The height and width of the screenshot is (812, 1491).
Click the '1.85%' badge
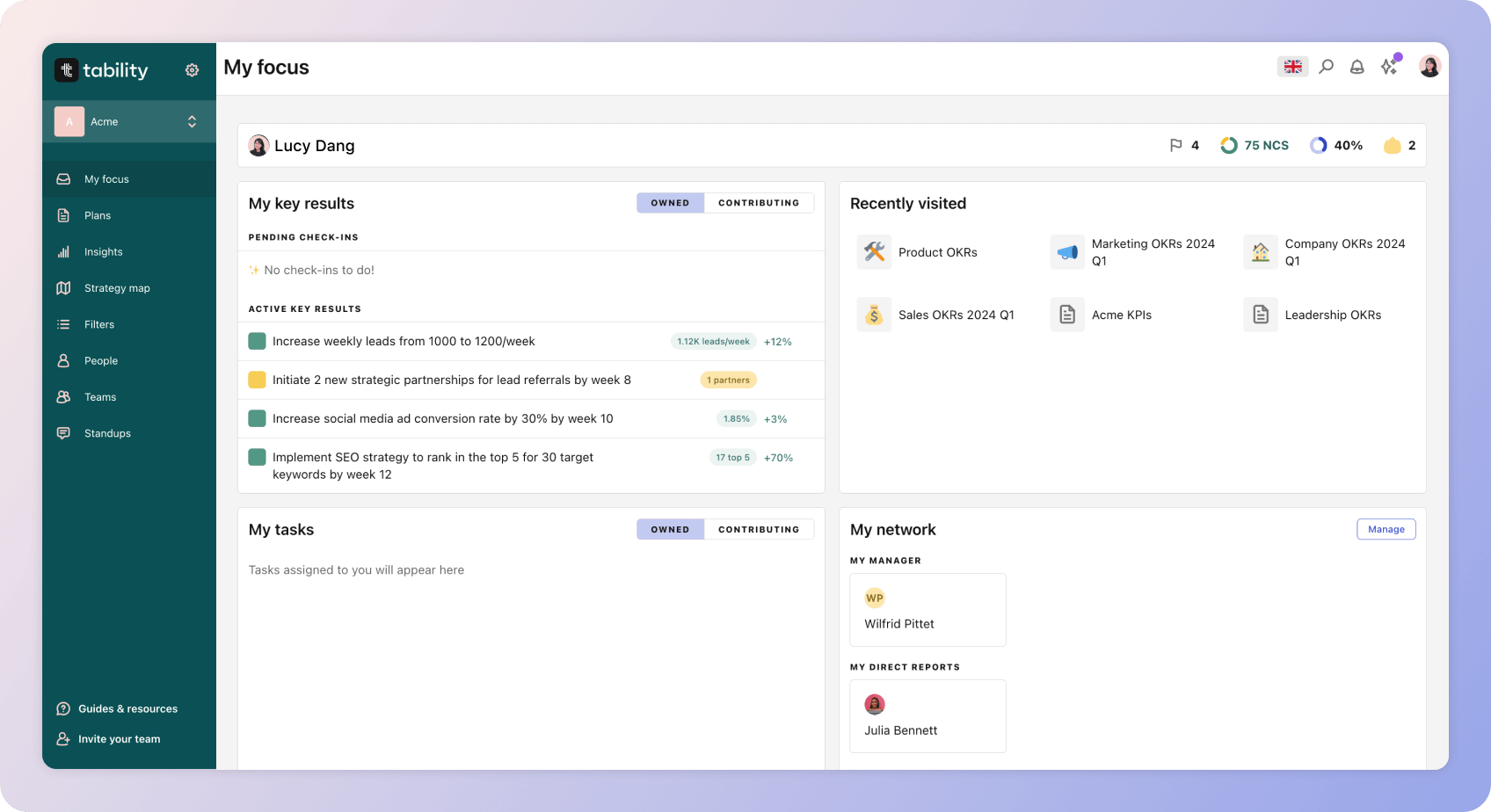coord(737,419)
